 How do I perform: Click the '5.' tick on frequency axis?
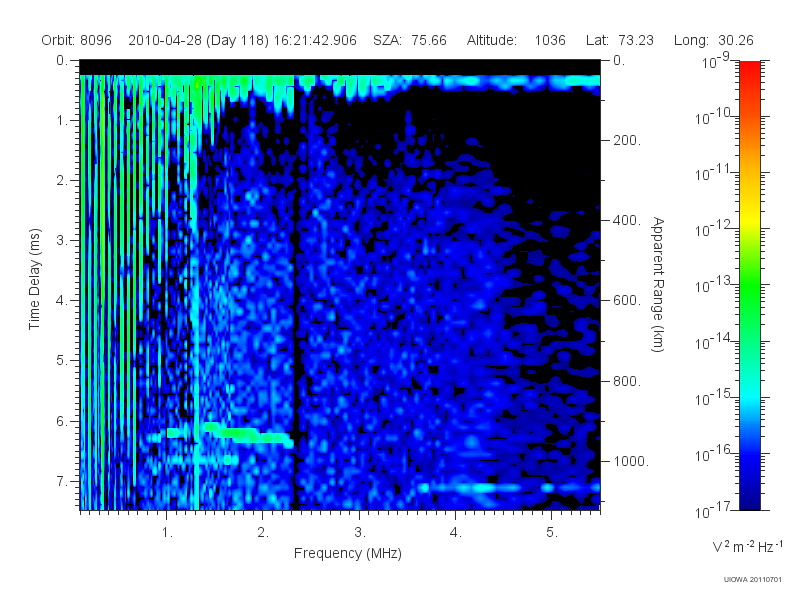pyautogui.click(x=552, y=533)
